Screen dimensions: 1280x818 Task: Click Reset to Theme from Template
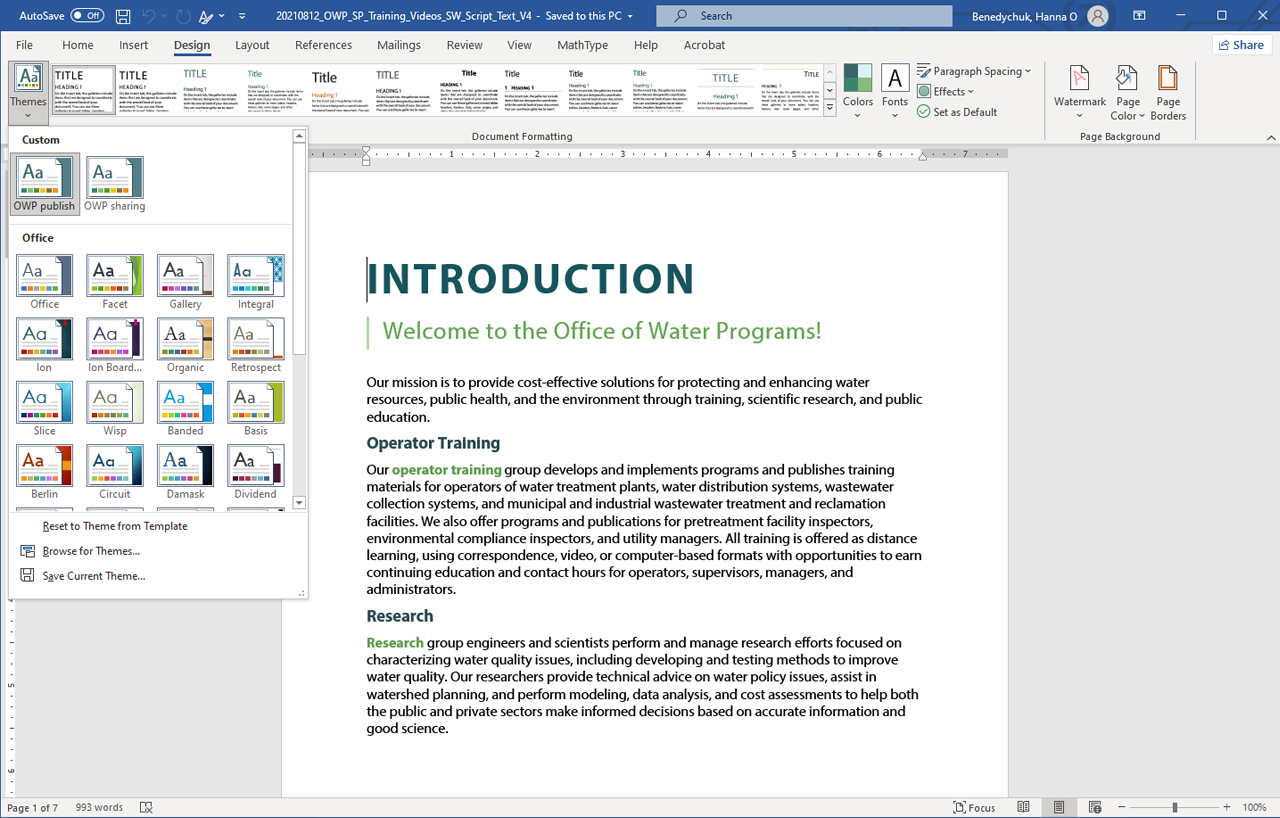point(114,526)
